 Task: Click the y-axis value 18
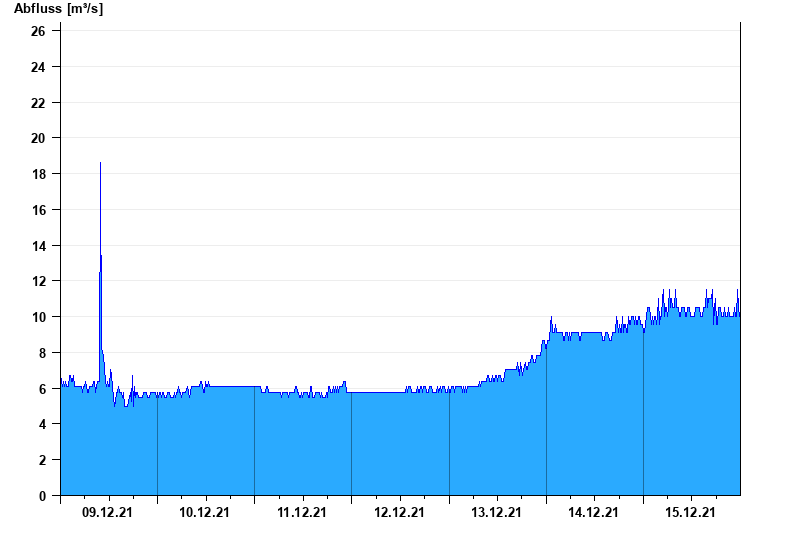point(39,174)
